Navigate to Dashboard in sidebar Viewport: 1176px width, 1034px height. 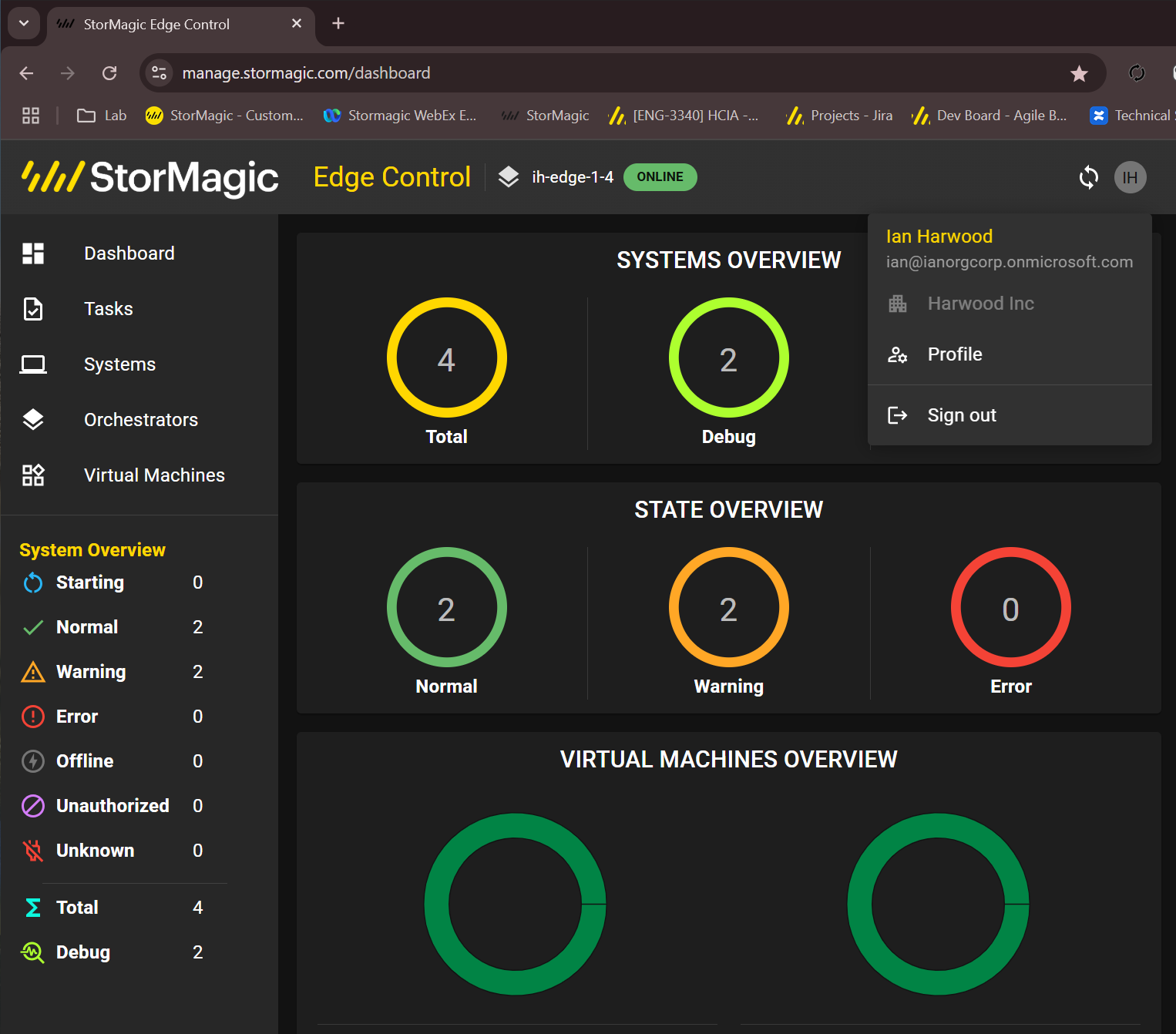129,253
